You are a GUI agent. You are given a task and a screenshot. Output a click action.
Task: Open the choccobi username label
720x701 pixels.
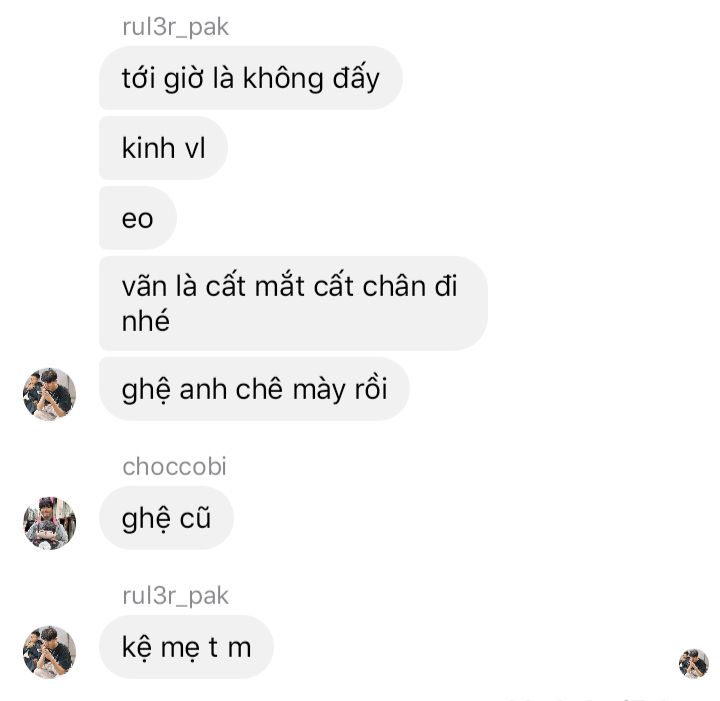[x=174, y=466]
